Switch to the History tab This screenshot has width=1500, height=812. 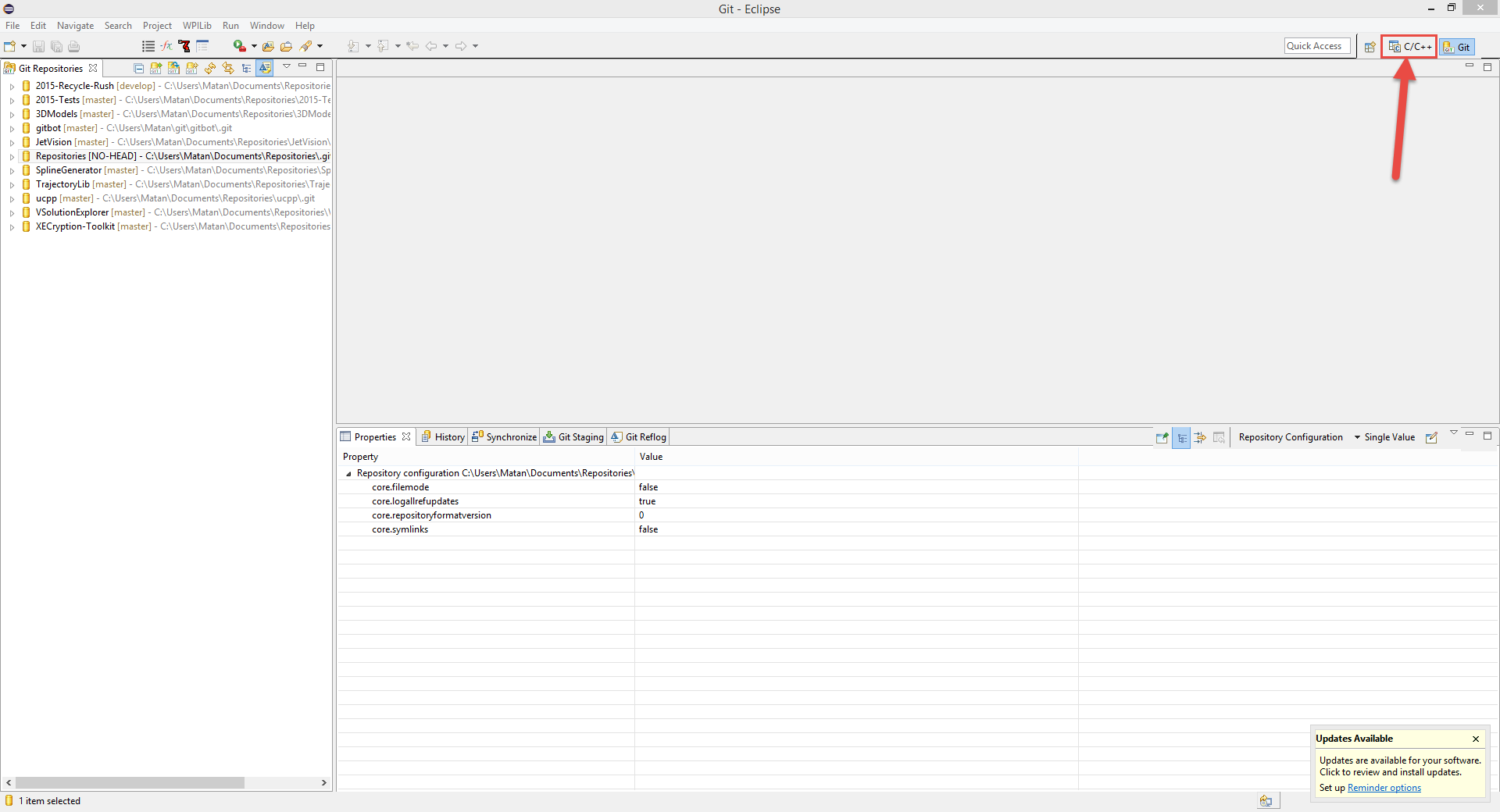click(443, 437)
